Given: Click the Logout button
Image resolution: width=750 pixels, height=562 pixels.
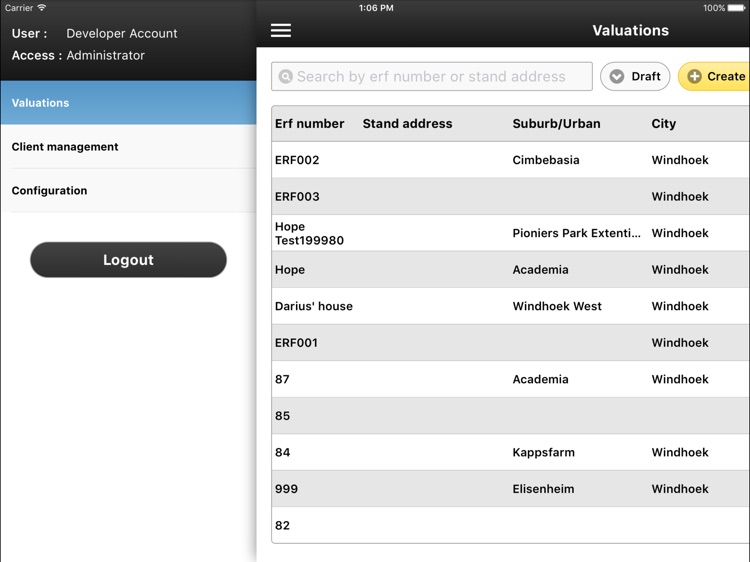Looking at the screenshot, I should (x=128, y=260).
